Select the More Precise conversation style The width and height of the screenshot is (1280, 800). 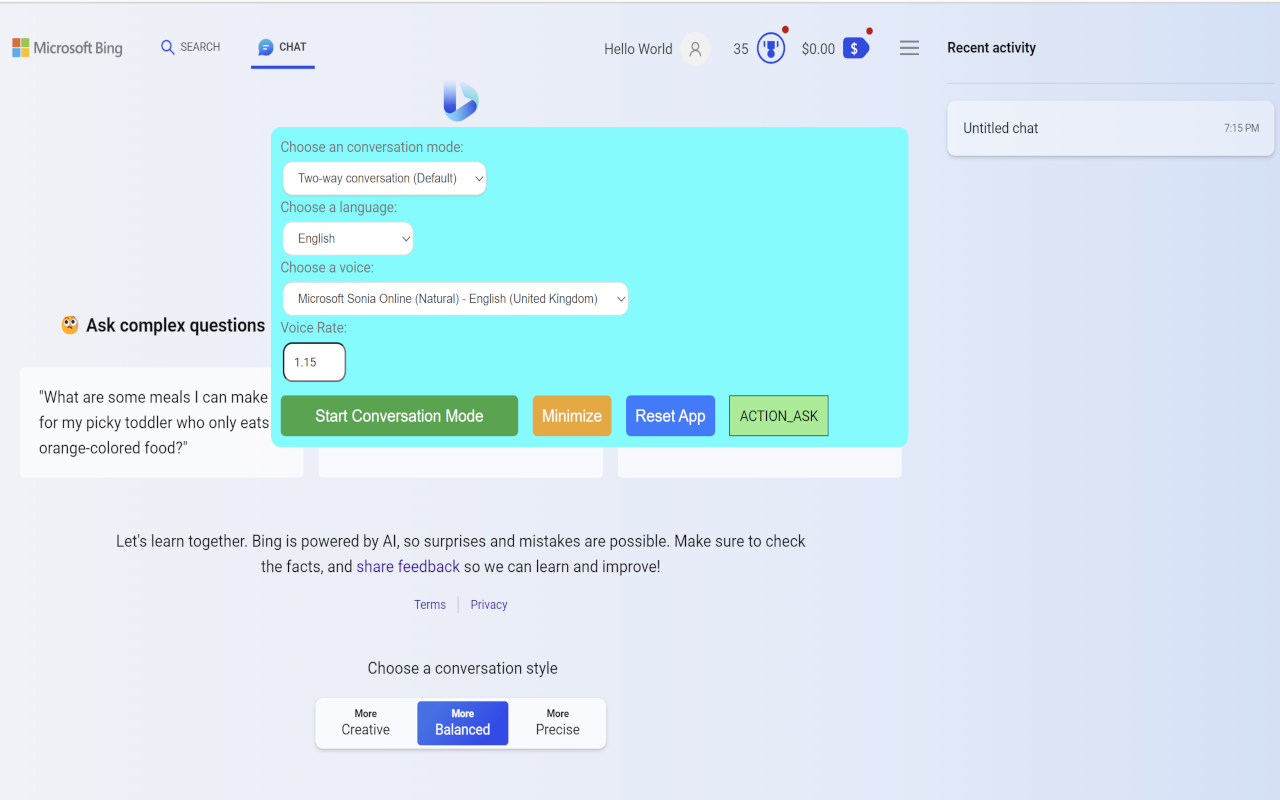tap(557, 722)
